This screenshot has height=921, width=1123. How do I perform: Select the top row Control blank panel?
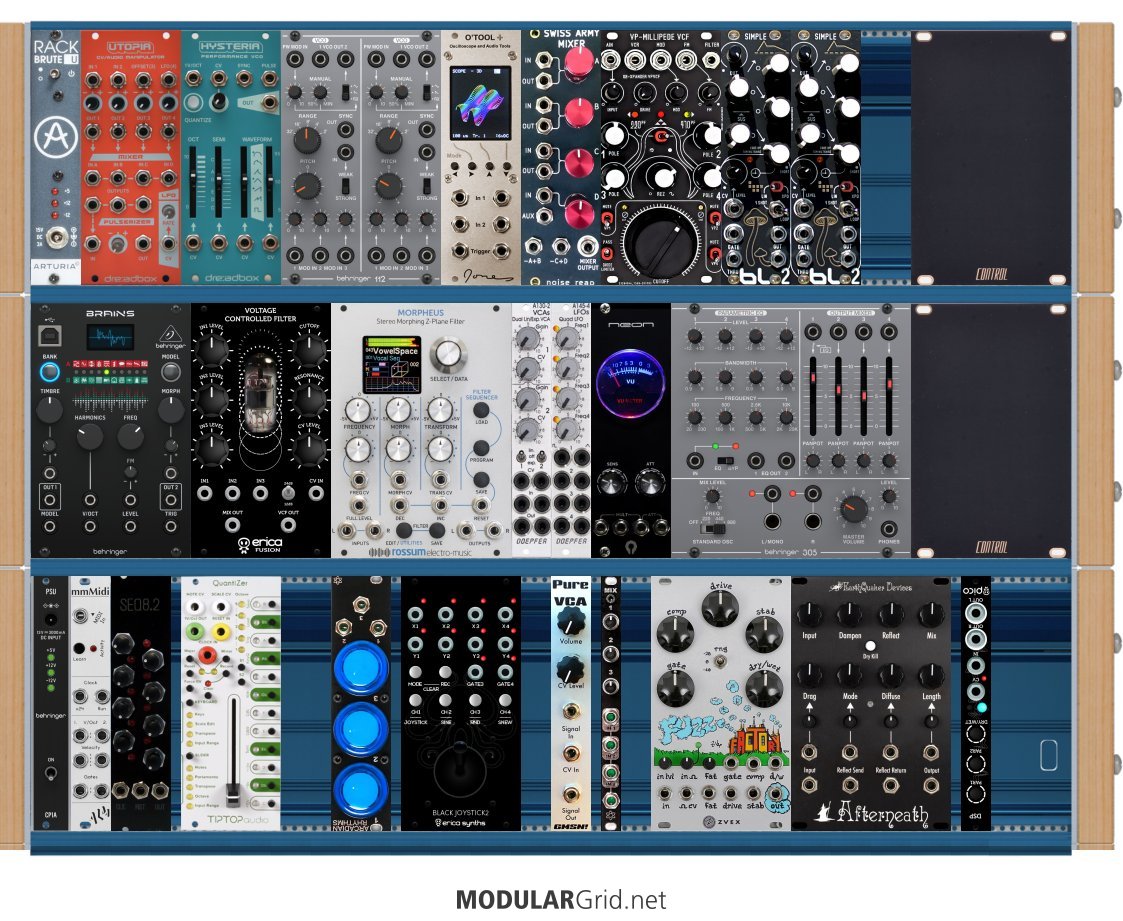[x=991, y=157]
